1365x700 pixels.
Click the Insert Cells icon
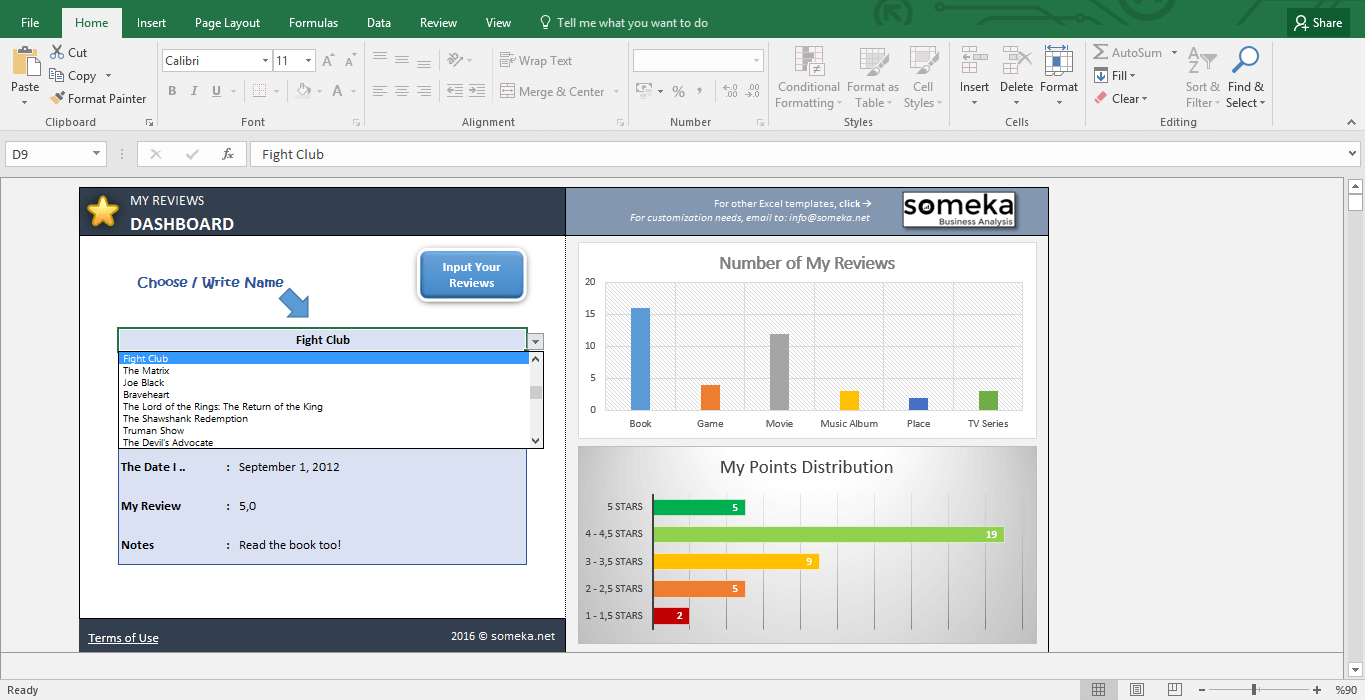click(974, 61)
